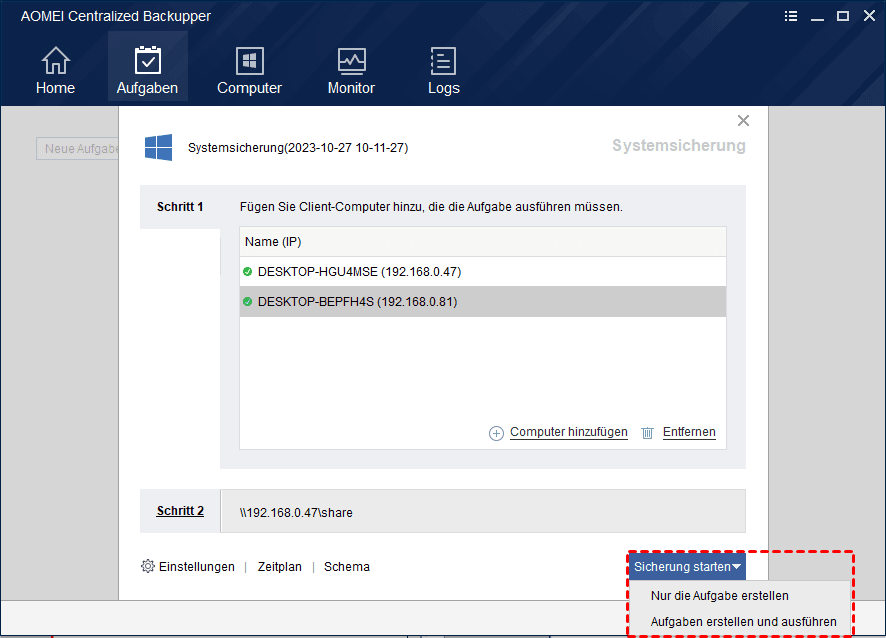886x638 pixels.
Task: Select the Schritt 1 step label
Action: [x=180, y=207]
